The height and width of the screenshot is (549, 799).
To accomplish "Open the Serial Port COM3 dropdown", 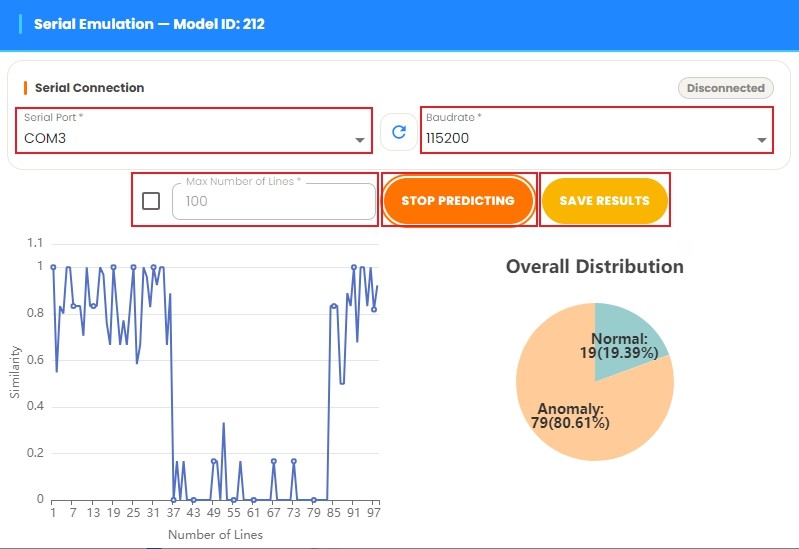I will (x=194, y=130).
